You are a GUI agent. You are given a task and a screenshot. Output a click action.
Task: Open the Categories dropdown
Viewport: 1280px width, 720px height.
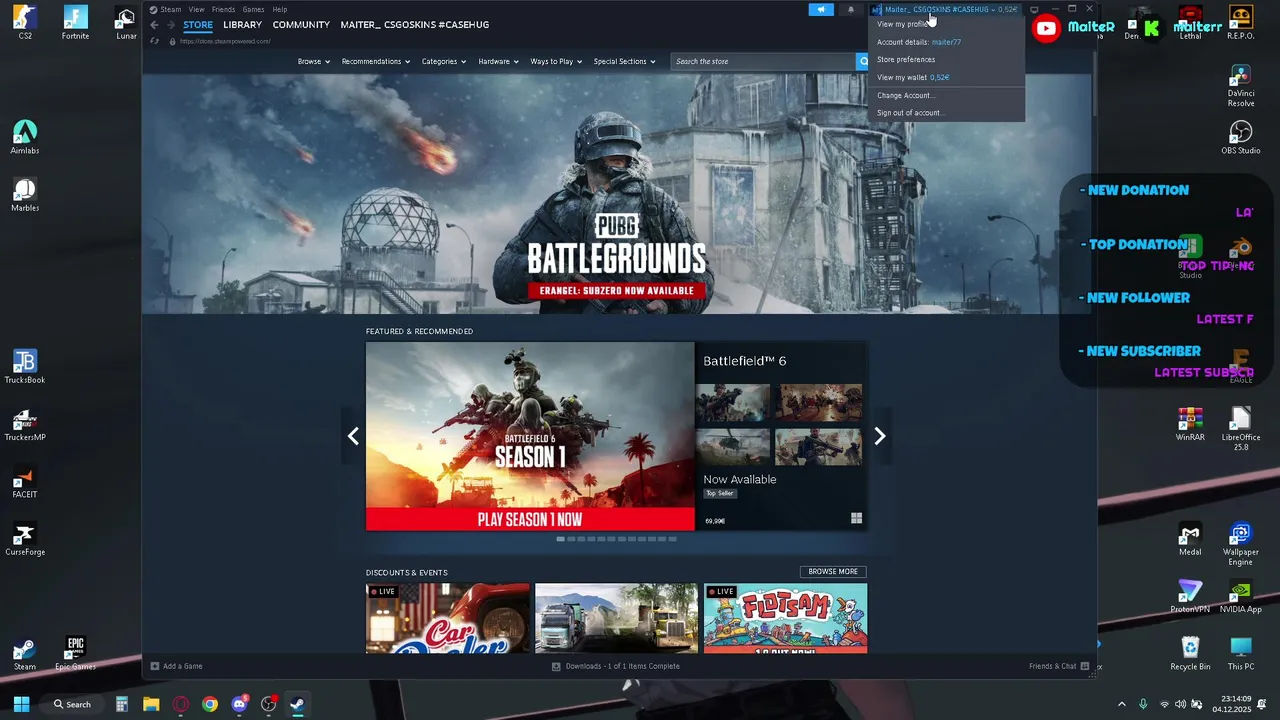pos(444,61)
